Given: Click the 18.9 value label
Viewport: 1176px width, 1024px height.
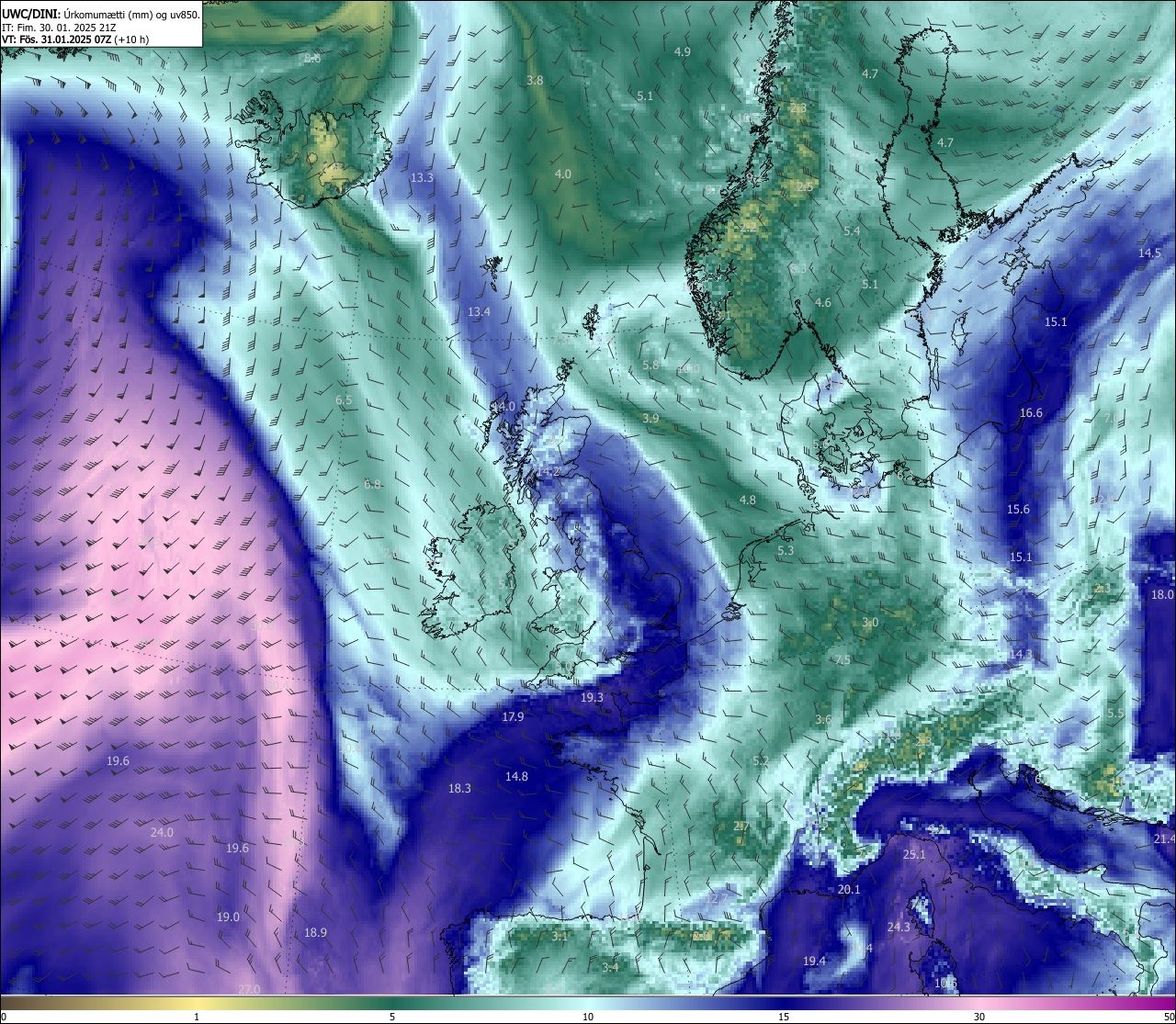Looking at the screenshot, I should click(315, 933).
